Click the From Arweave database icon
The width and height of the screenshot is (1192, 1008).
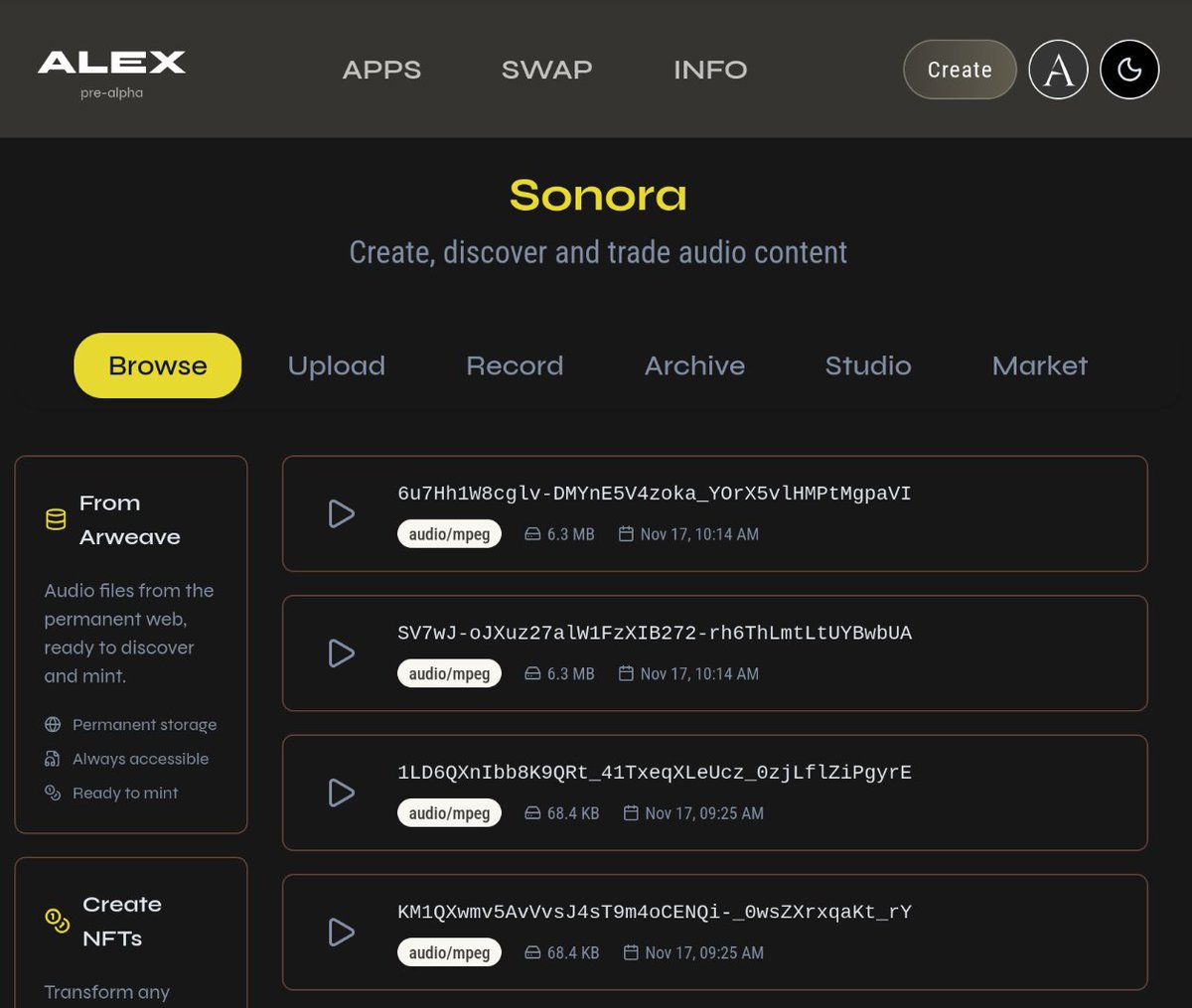[x=56, y=519]
